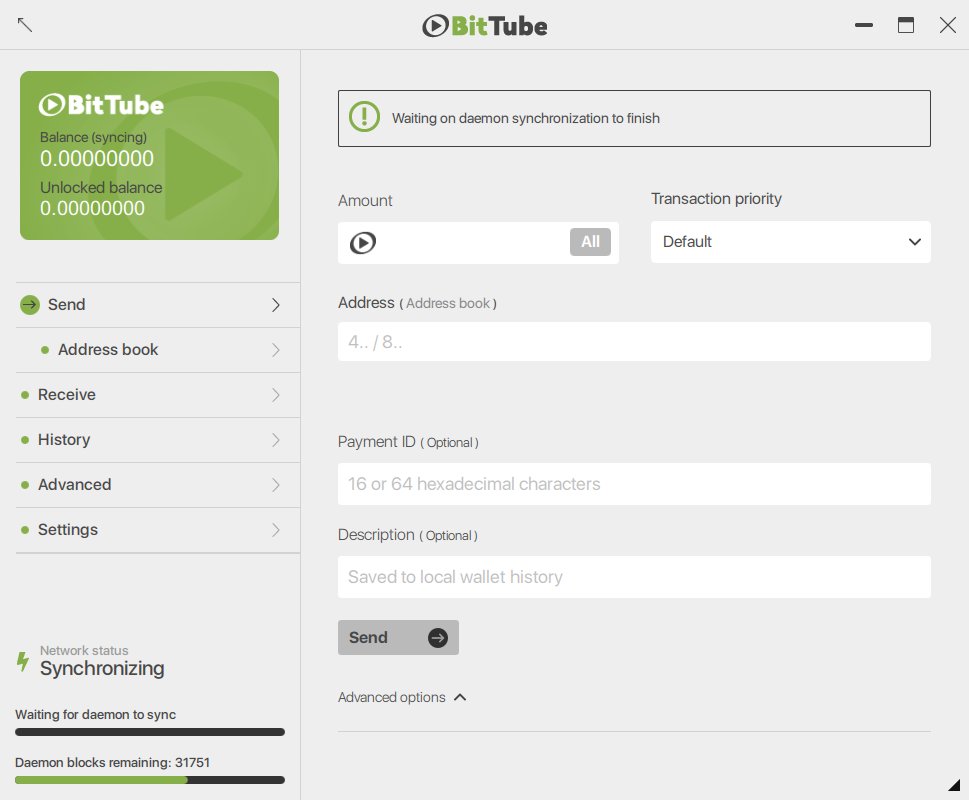969x800 pixels.
Task: Click the lightning bolt network status icon
Action: pyautogui.click(x=23, y=661)
